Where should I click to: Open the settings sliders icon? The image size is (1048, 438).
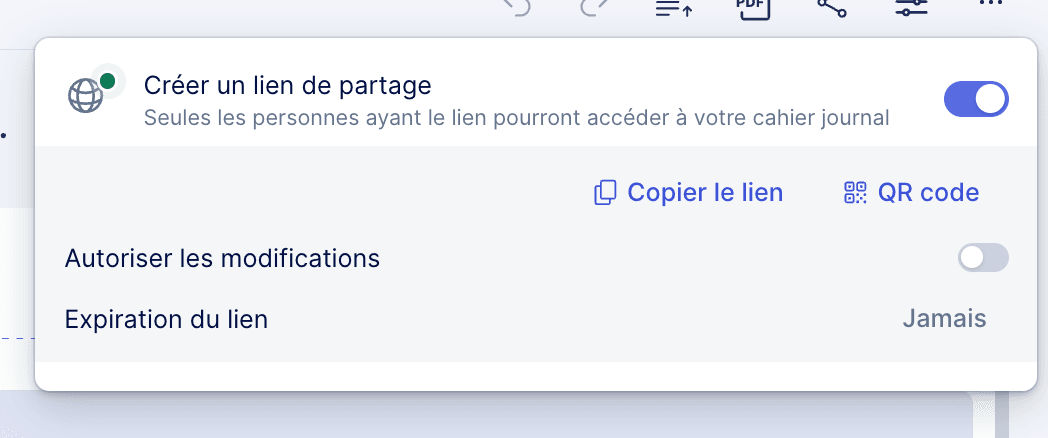pyautogui.click(x=911, y=8)
